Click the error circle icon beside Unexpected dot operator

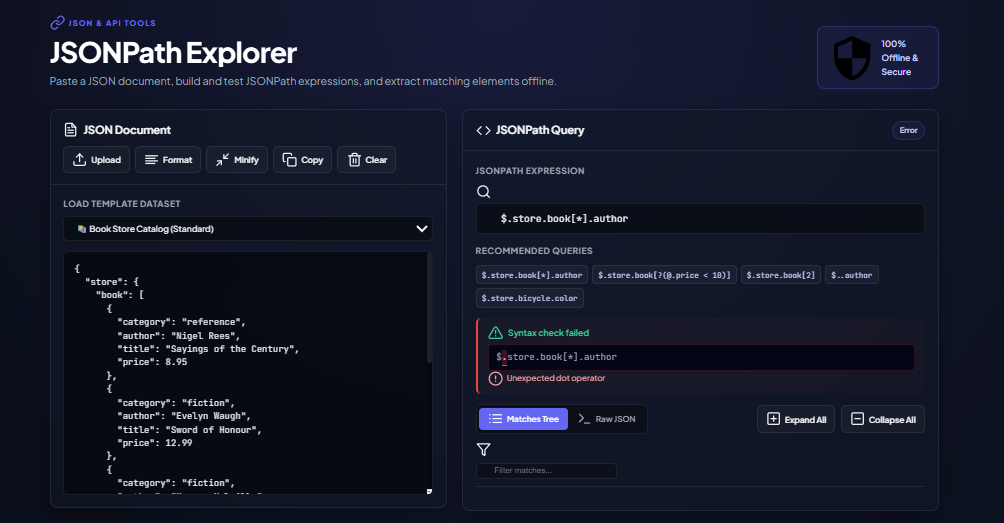tap(496, 378)
